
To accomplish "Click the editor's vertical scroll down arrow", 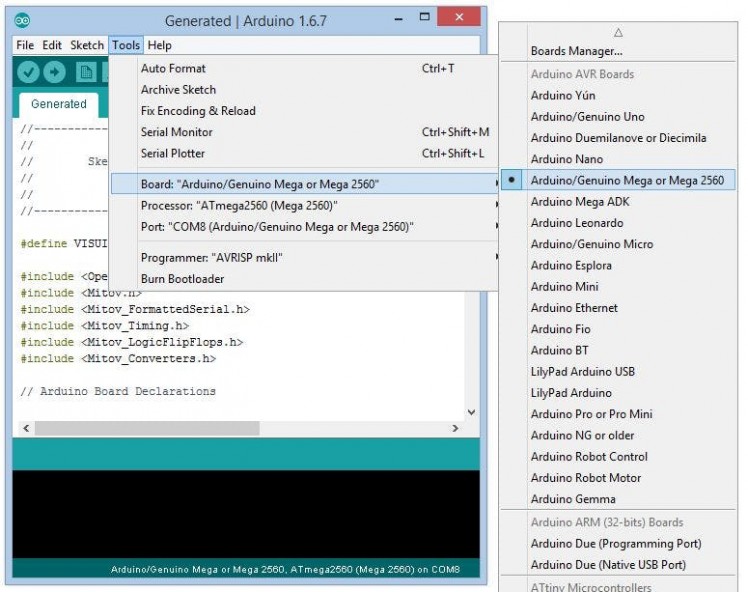I will point(471,412).
